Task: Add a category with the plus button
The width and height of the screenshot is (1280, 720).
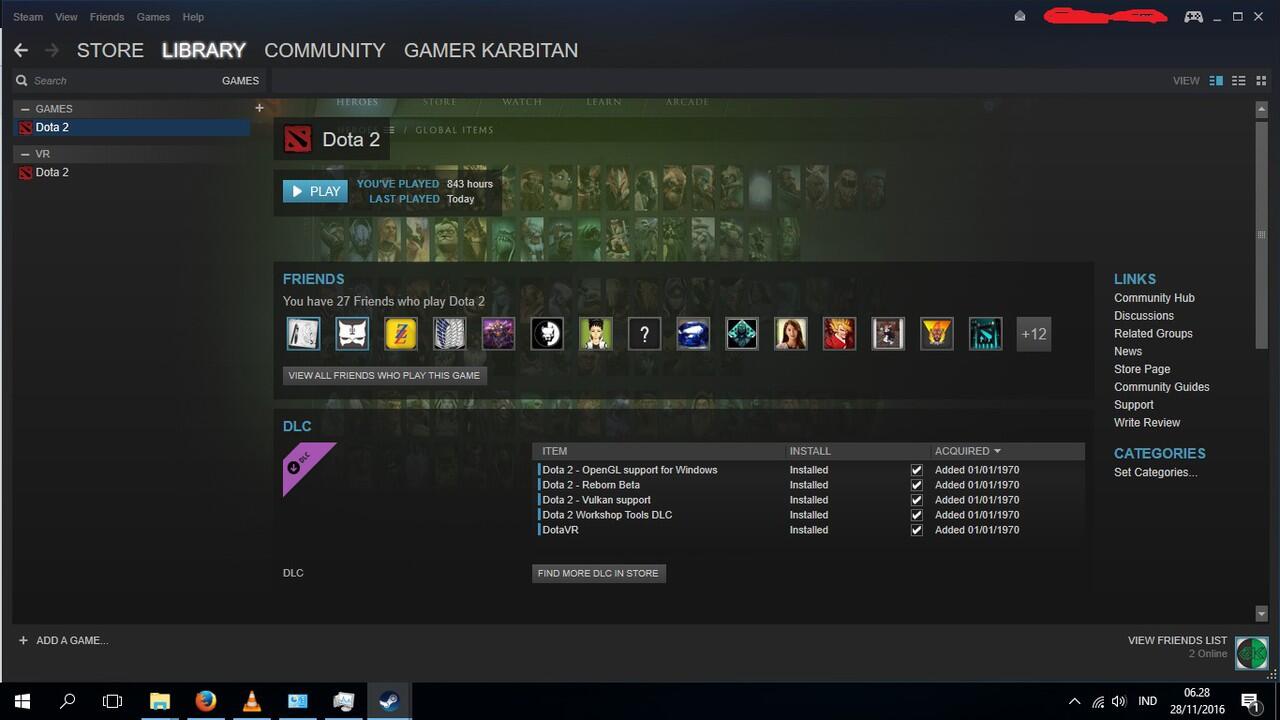Action: click(x=259, y=108)
